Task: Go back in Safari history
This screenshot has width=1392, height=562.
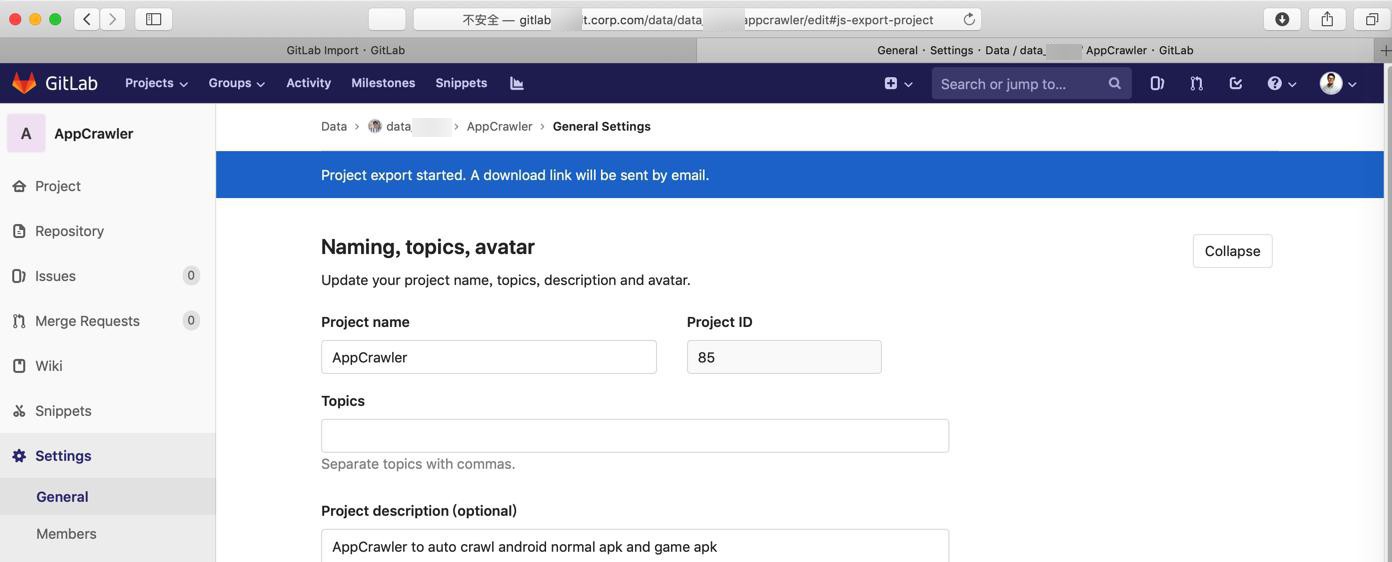Action: pos(87,19)
